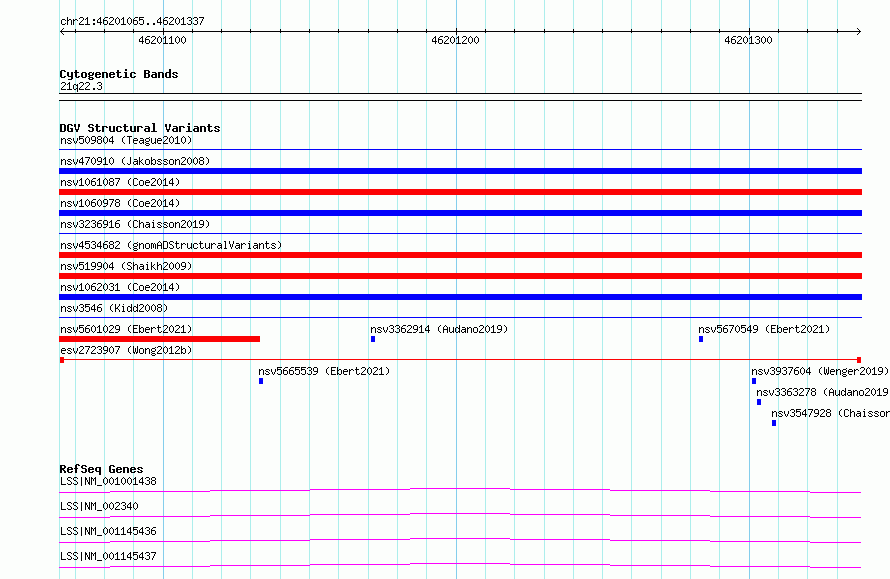Click the red bar under nsv1061087
Image resolution: width=890 pixels, height=579 pixels.
460,192
